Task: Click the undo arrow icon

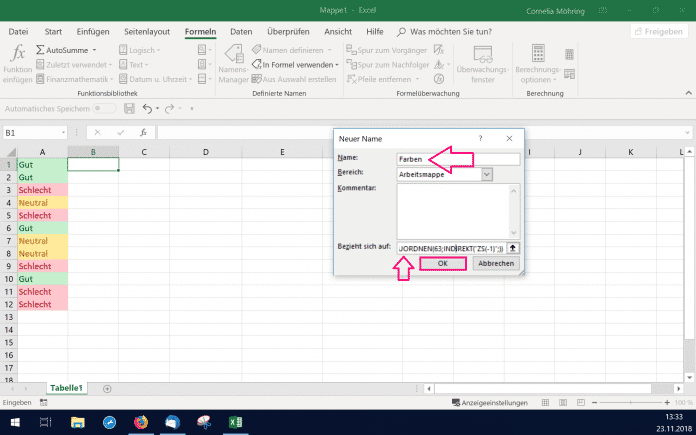Action: tap(147, 108)
